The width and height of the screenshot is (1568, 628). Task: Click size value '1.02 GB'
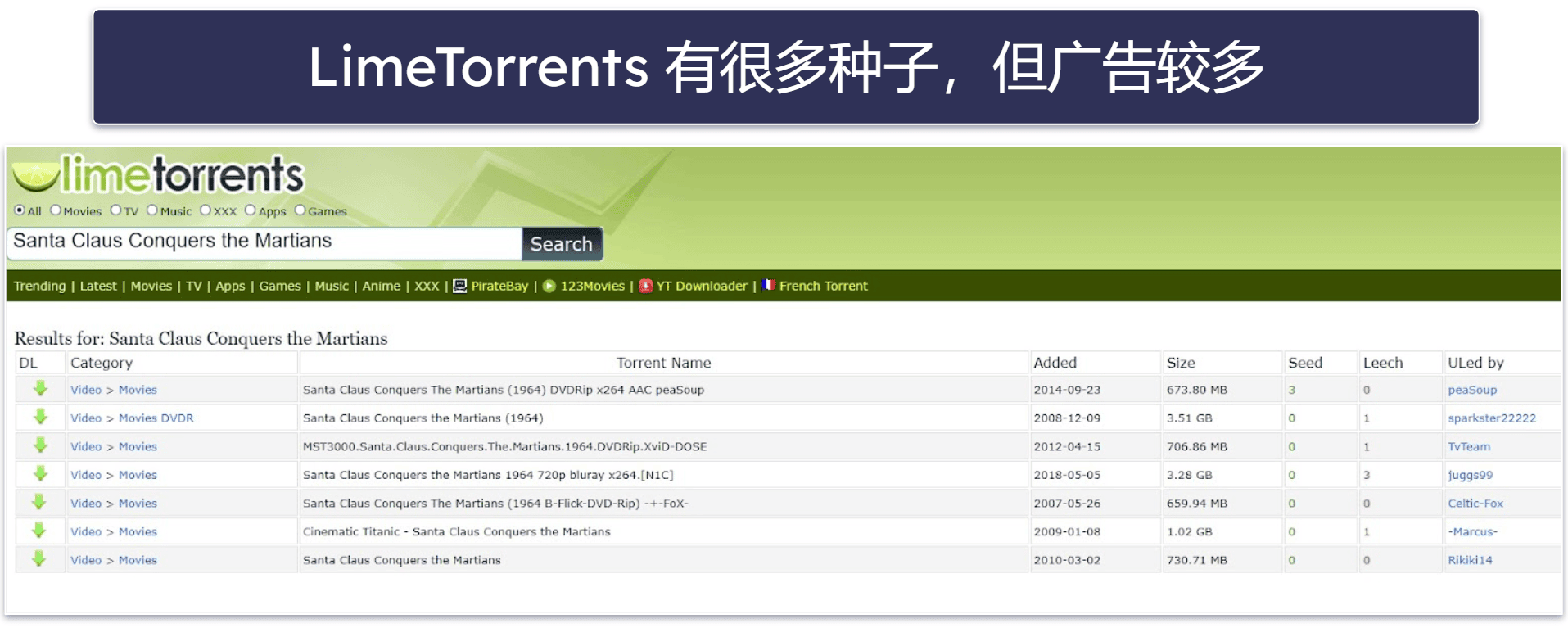tap(1189, 531)
